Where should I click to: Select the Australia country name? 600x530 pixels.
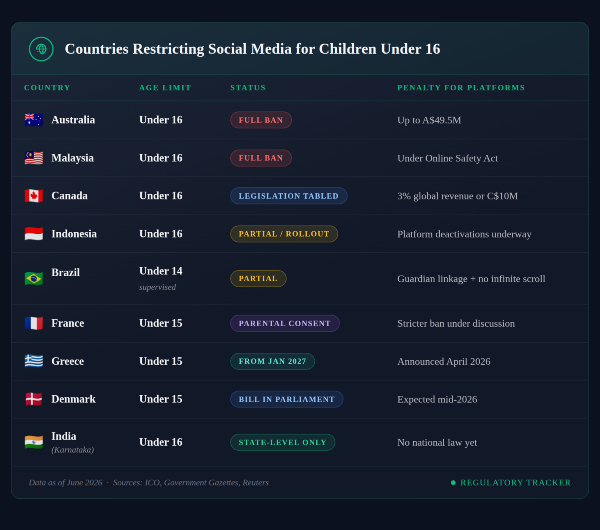73,120
